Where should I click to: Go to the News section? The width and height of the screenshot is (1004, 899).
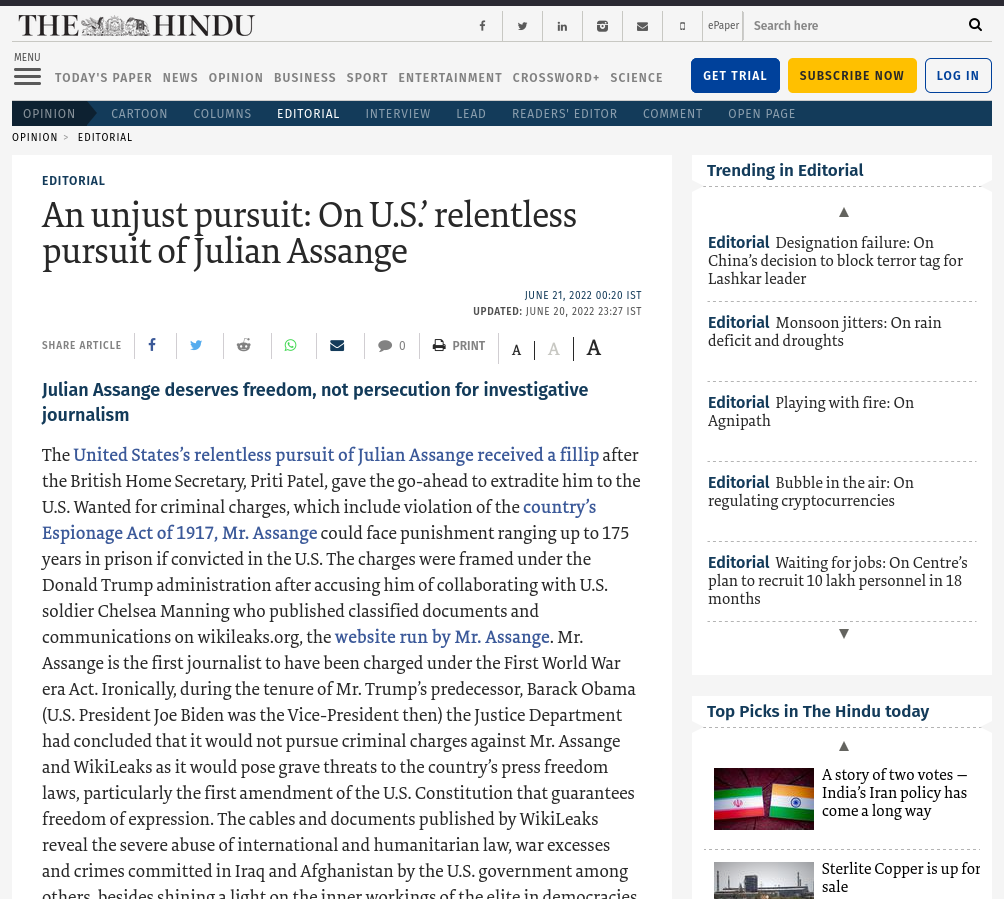pyautogui.click(x=181, y=77)
